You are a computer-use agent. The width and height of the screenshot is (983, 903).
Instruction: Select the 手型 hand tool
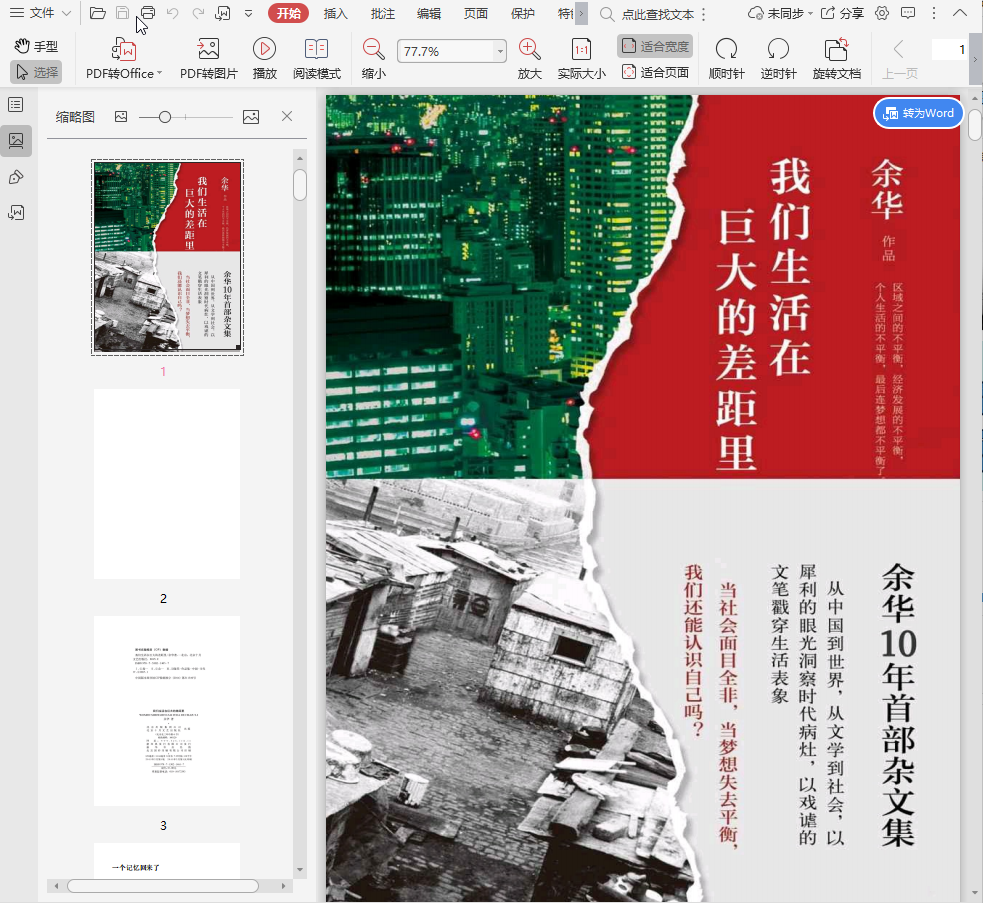(36, 46)
